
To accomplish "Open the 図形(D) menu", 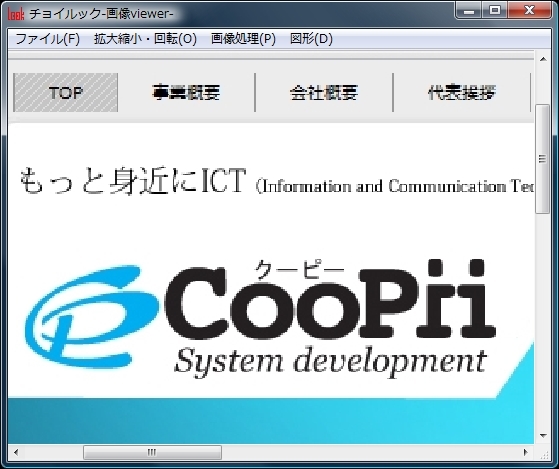I will coord(311,38).
